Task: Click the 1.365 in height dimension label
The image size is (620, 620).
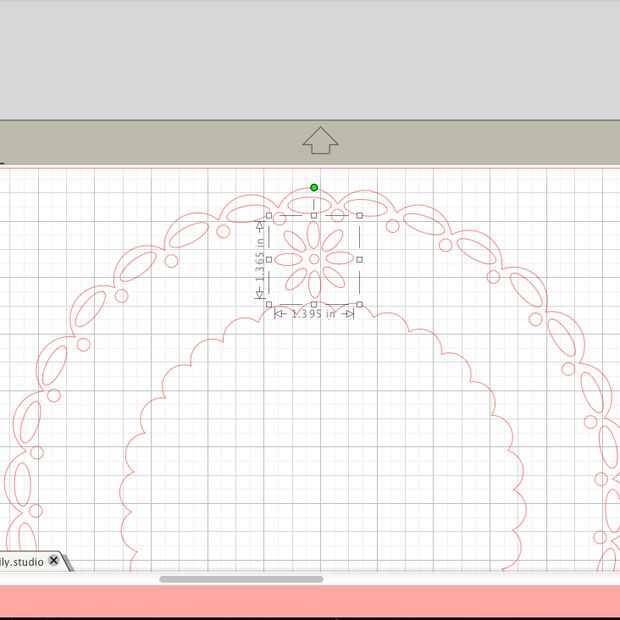Action: click(x=259, y=260)
